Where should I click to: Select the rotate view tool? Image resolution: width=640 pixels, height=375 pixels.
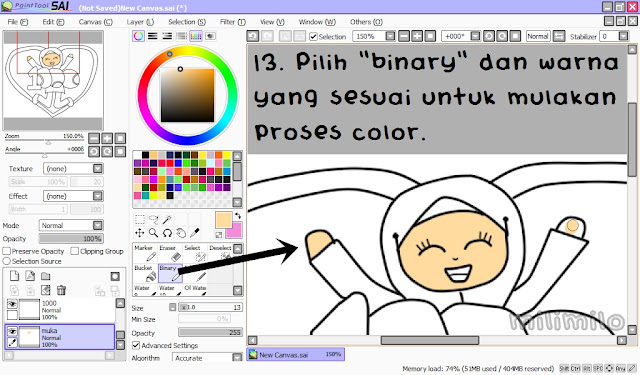point(167,233)
